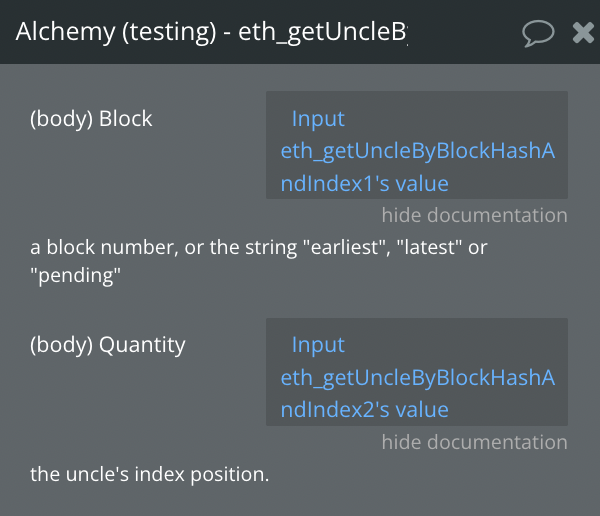
Task: Click eth_getUncleByBlockHashA text in Block field
Action: pyautogui.click(x=417, y=151)
